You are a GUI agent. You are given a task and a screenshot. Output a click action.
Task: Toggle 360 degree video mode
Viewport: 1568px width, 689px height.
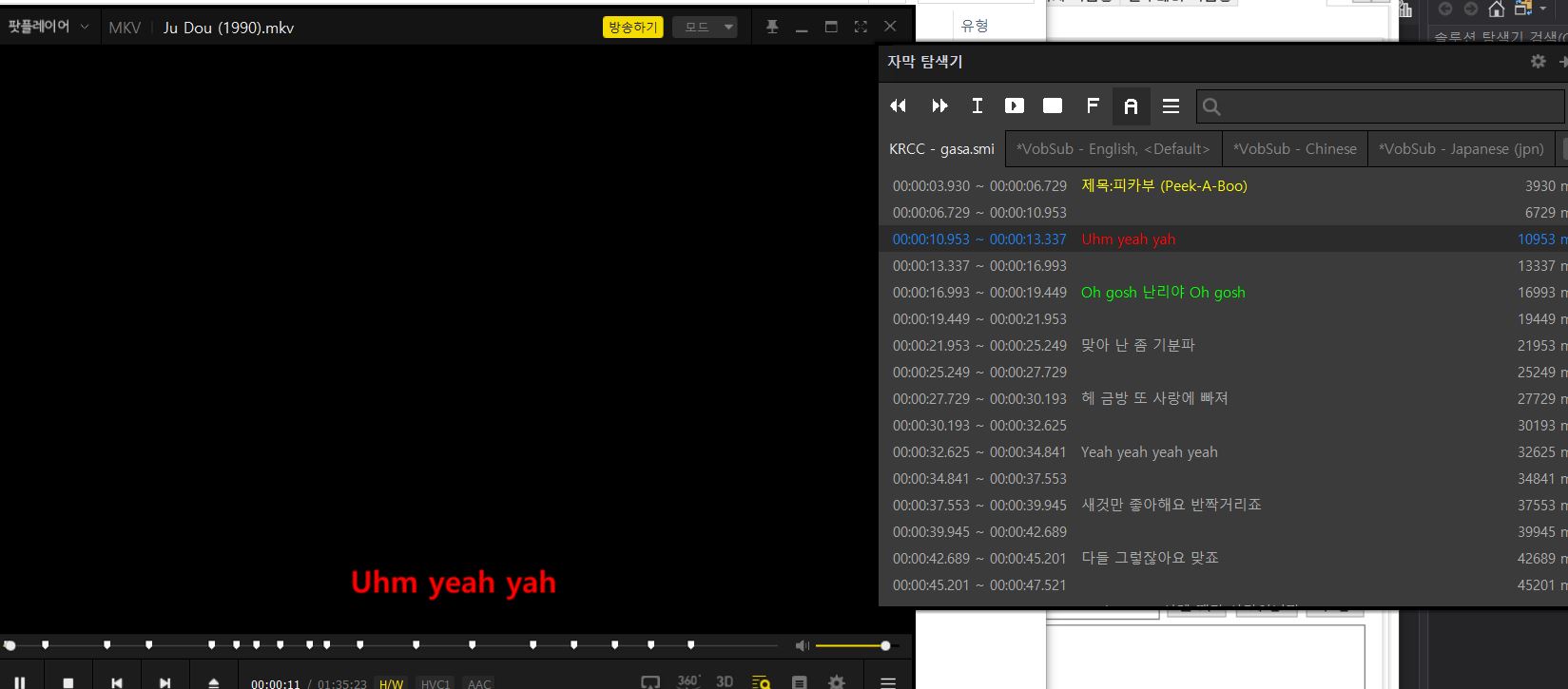(x=688, y=681)
